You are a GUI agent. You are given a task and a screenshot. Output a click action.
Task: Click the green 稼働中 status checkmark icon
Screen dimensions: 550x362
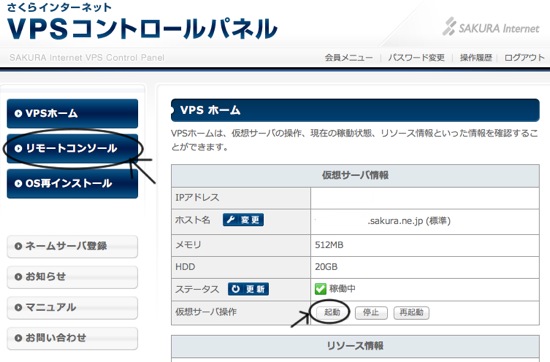tap(320, 289)
